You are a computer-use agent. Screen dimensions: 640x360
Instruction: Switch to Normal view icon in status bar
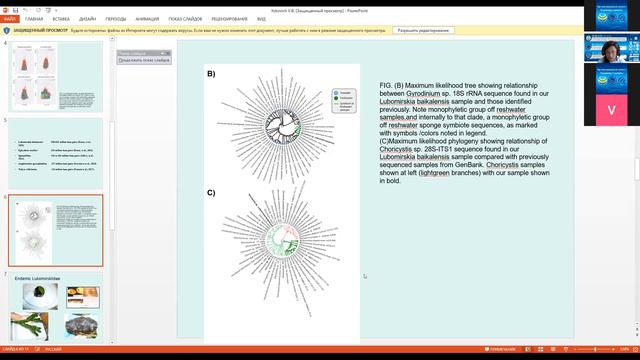528,349
